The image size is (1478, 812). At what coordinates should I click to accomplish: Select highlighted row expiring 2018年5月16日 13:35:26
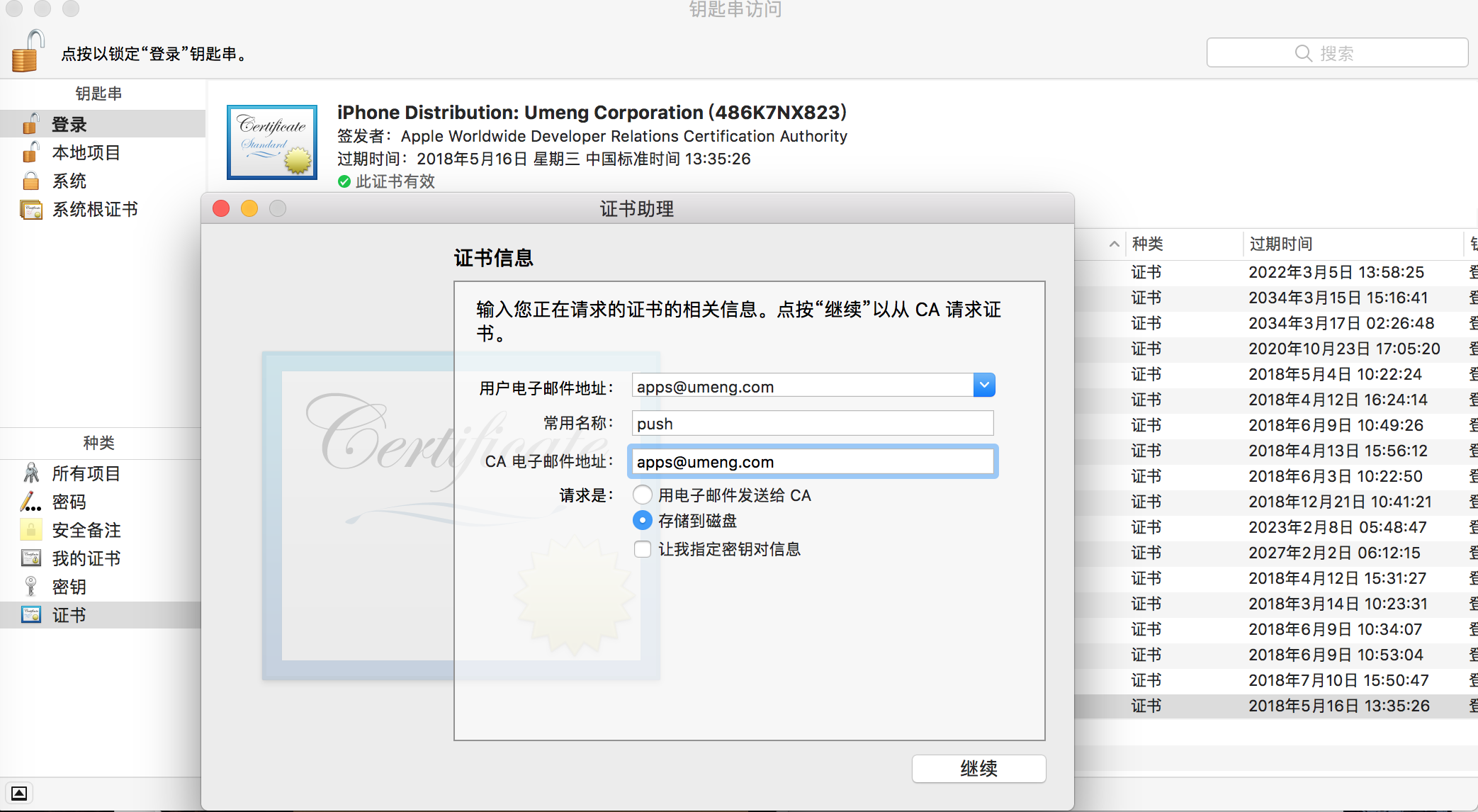pos(1276,706)
